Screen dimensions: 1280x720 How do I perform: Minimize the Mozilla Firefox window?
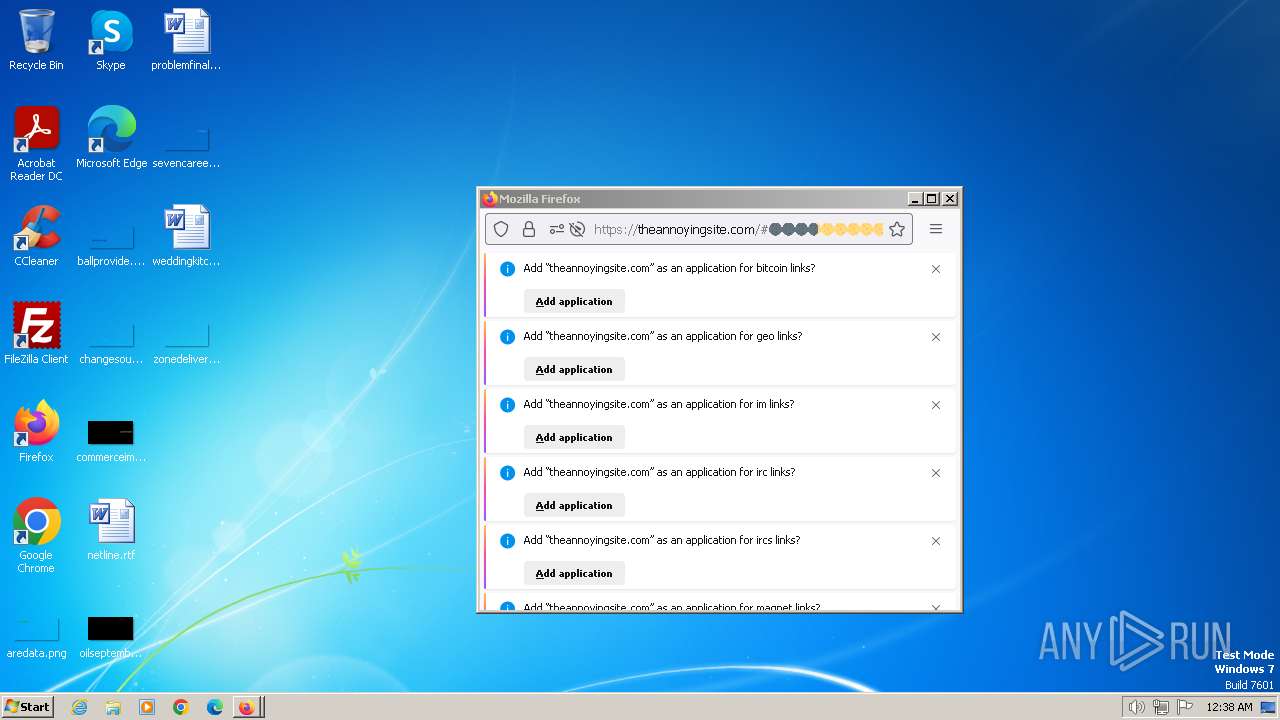[x=915, y=199]
